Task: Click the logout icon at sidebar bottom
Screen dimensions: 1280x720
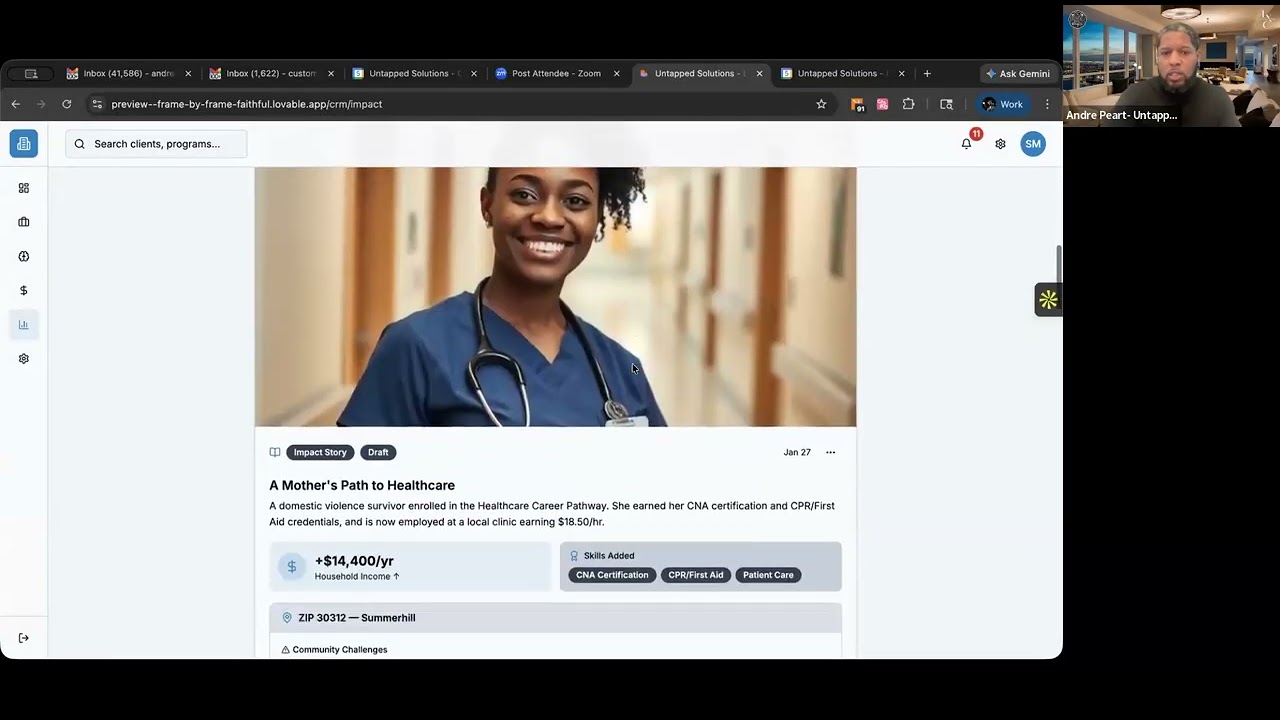Action: point(24,638)
